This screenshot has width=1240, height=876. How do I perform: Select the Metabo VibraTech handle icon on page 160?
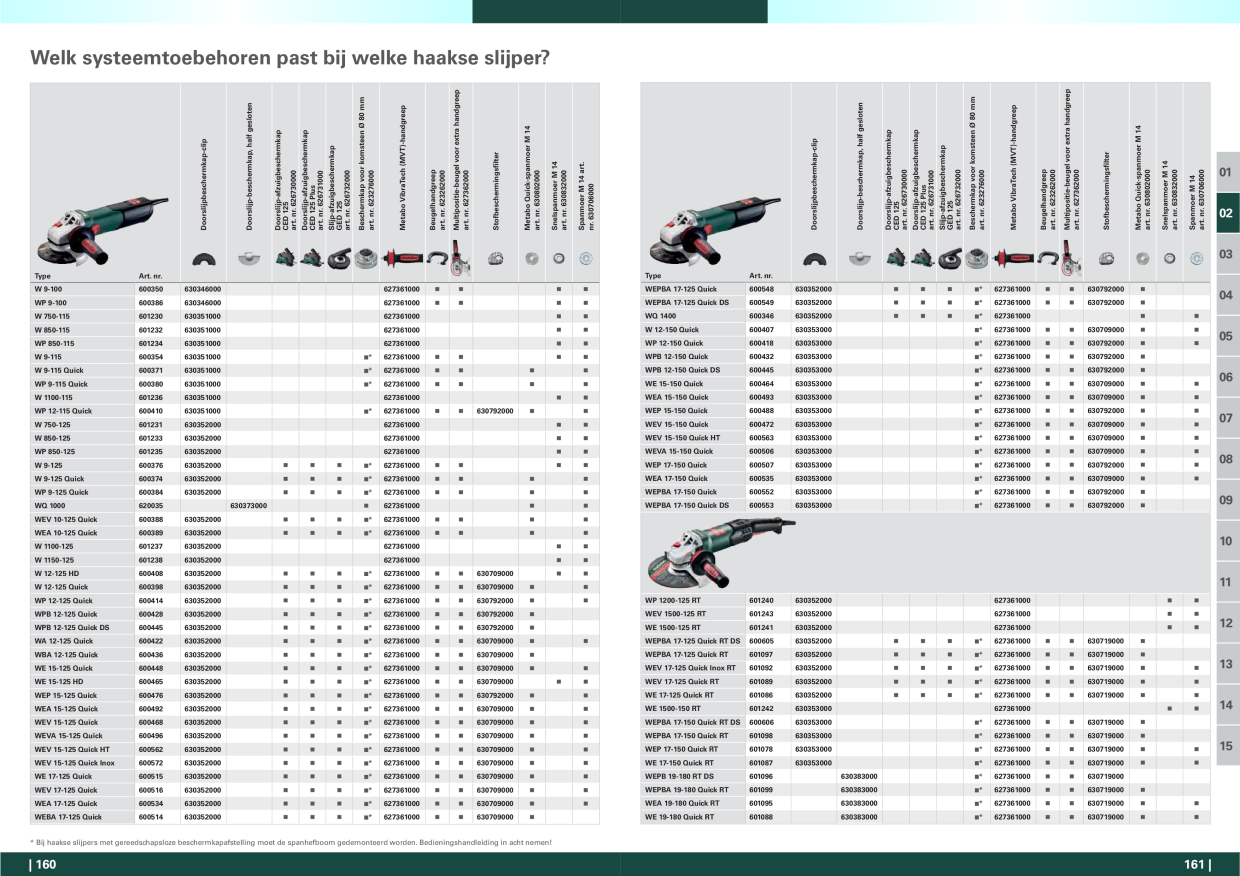402,259
